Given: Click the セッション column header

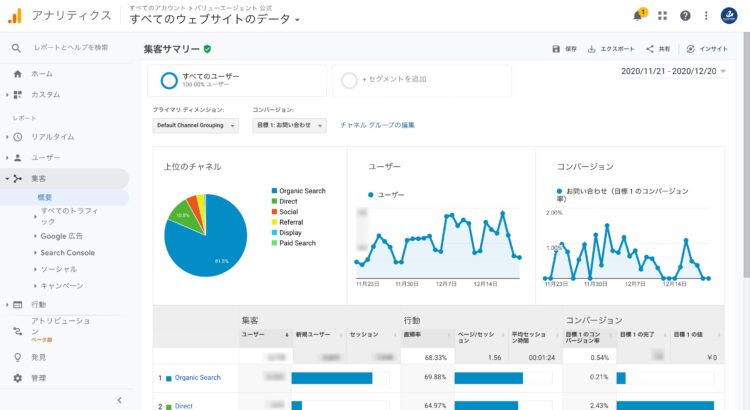Looking at the screenshot, I should [364, 334].
